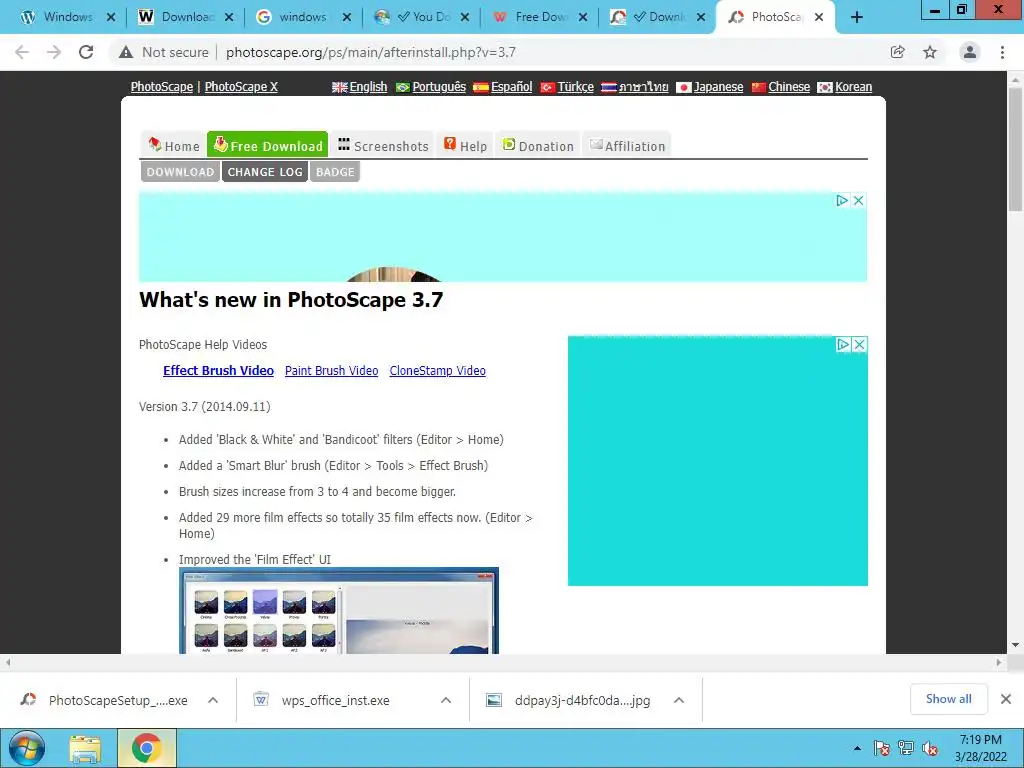Close the downloads bar with X
Image resolution: width=1024 pixels, height=768 pixels.
1006,699
